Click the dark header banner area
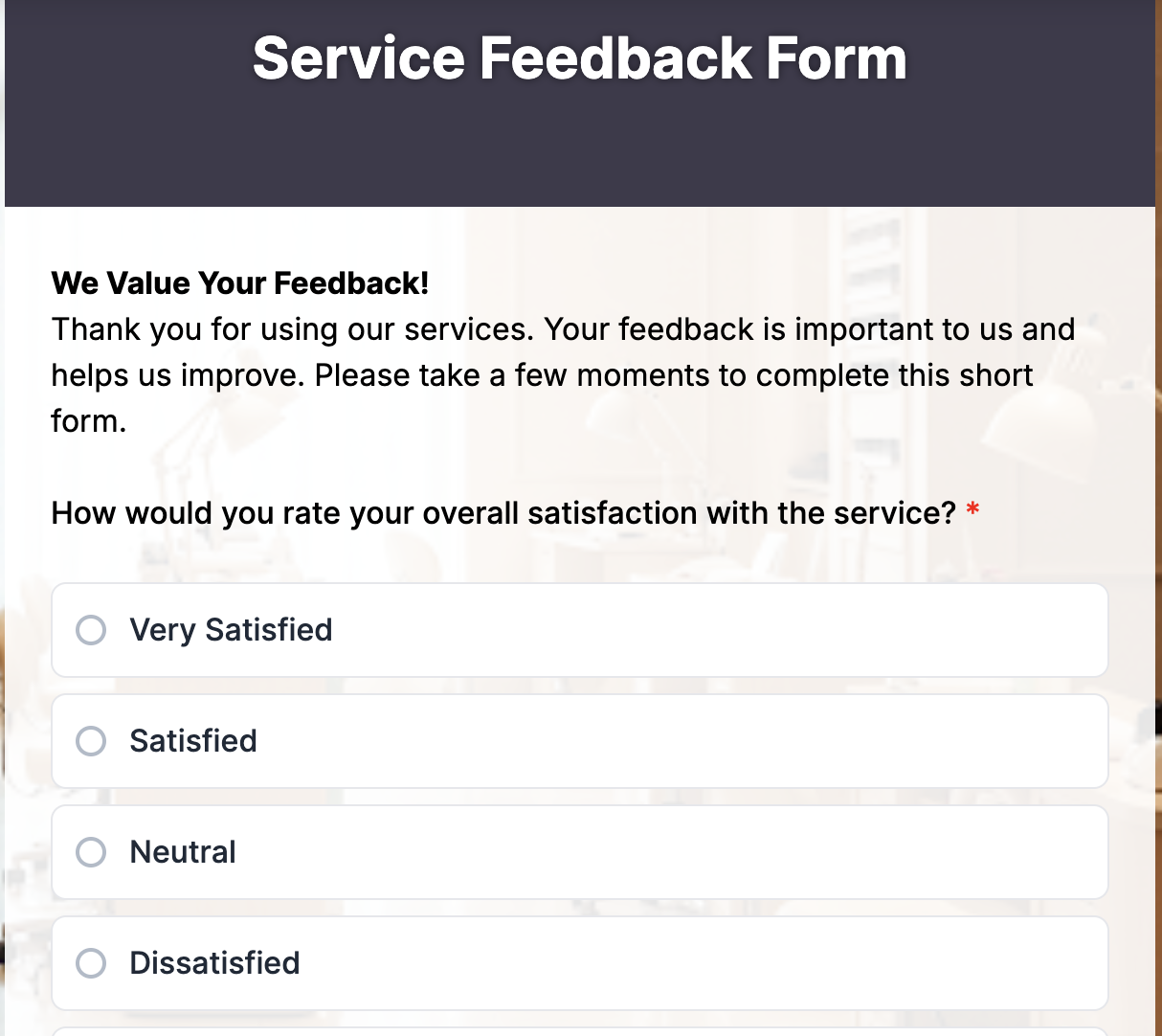Screen dimensions: 1162x1036 [579, 153]
